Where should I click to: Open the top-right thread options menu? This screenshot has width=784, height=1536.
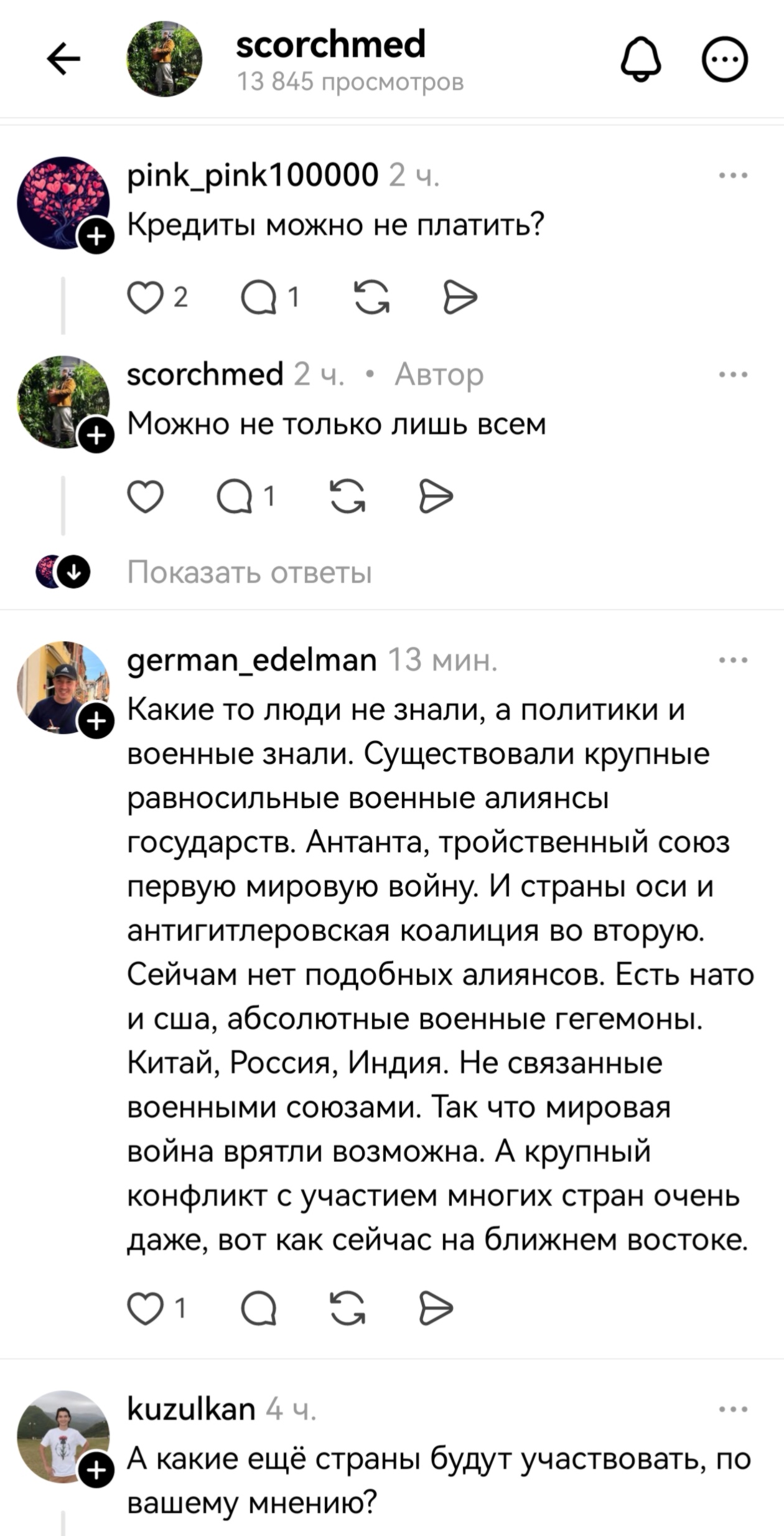724,59
